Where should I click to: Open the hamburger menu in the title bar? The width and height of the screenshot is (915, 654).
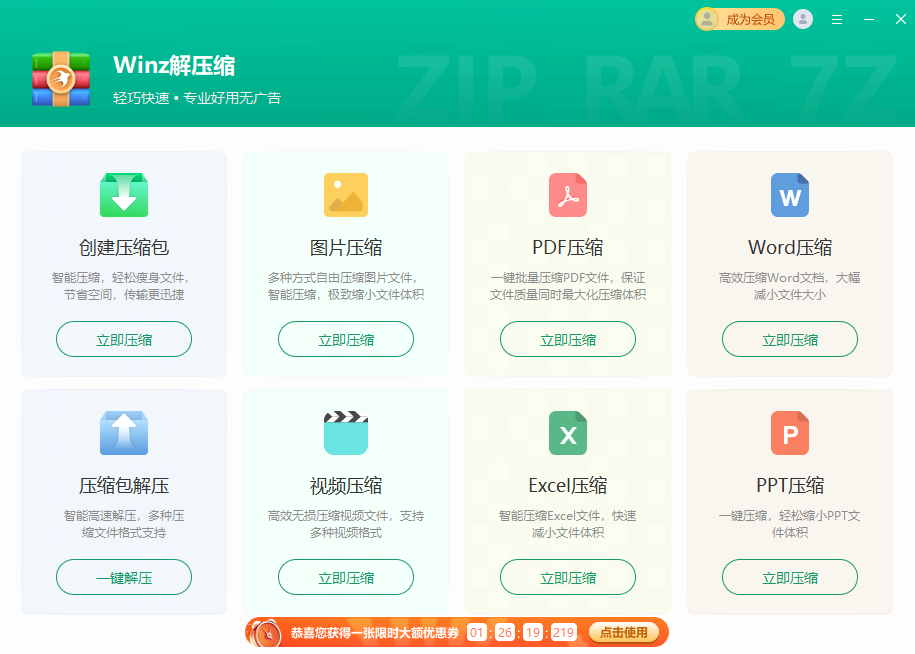[836, 18]
